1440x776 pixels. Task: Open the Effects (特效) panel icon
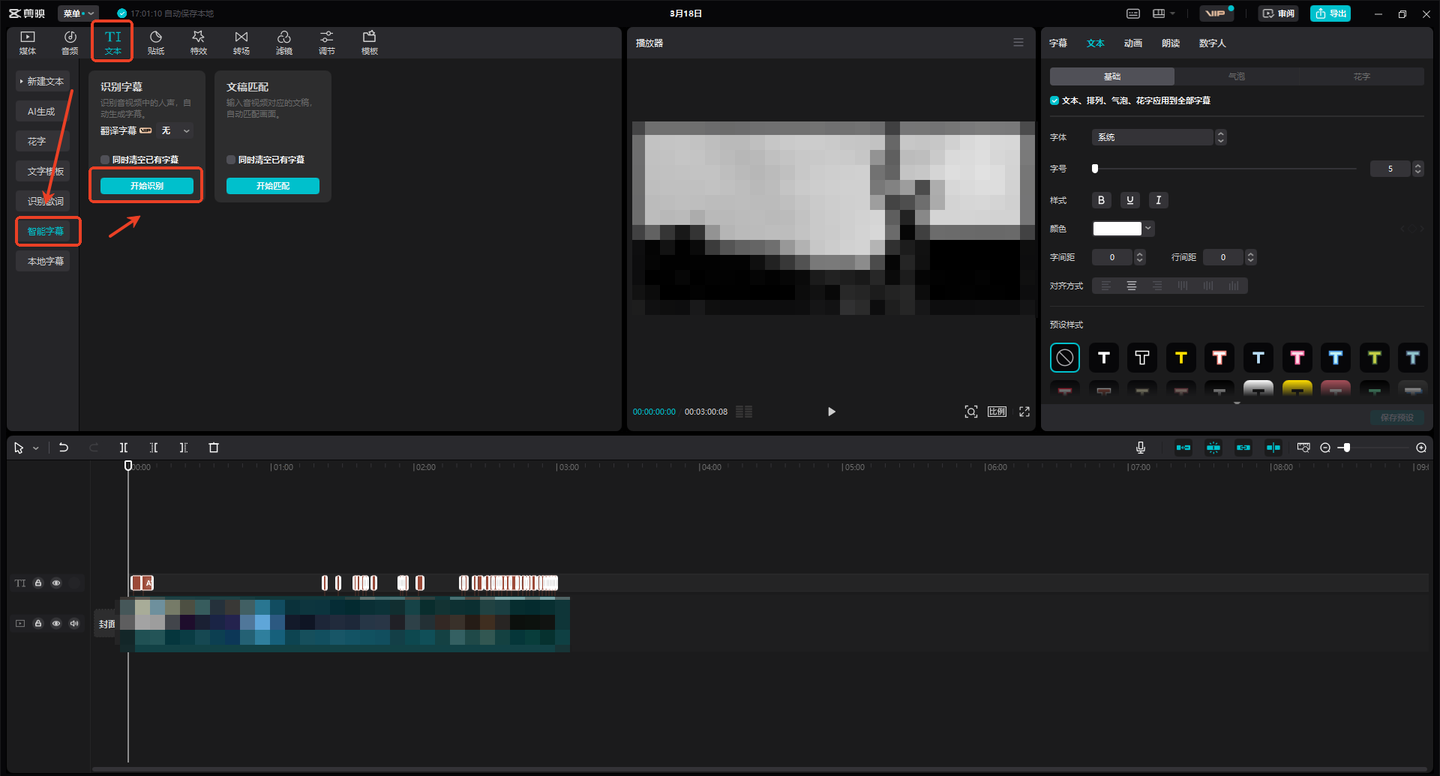[x=198, y=42]
